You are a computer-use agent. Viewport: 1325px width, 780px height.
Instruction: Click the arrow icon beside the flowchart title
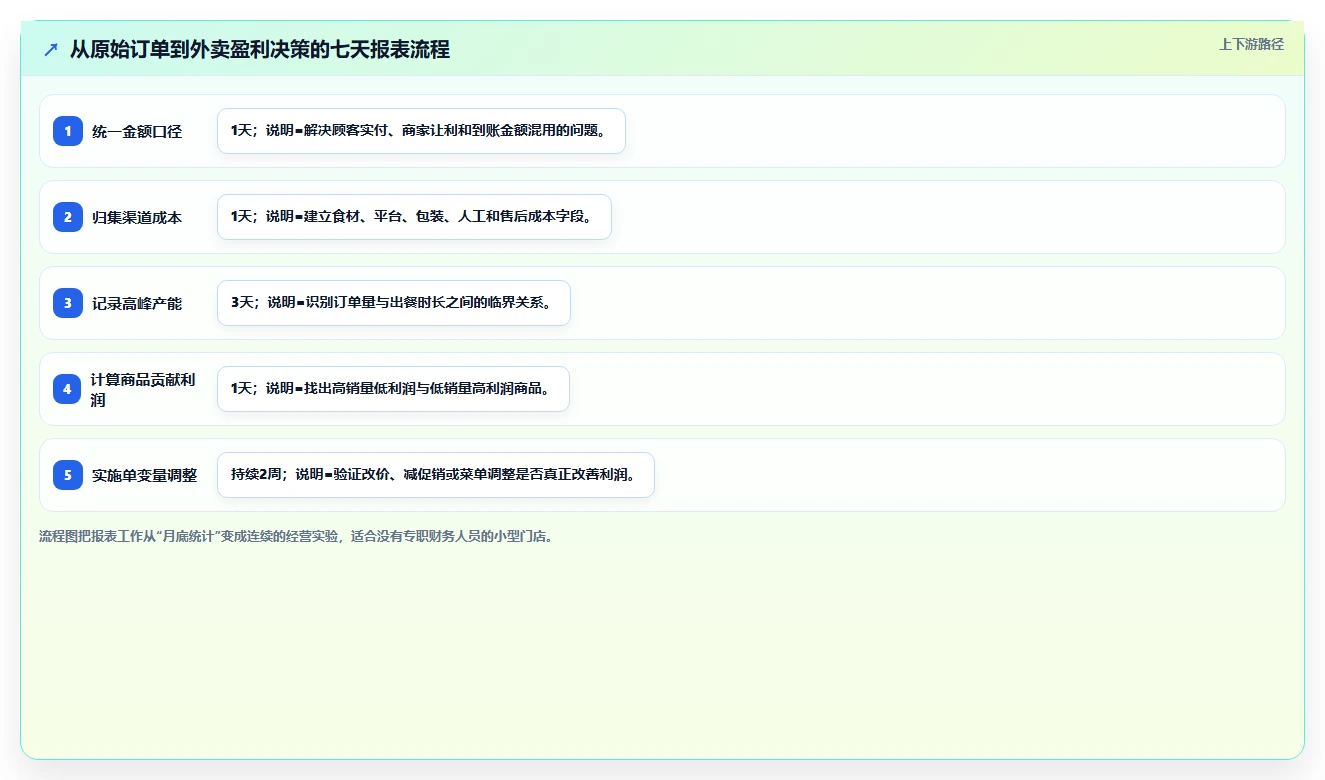pos(51,49)
